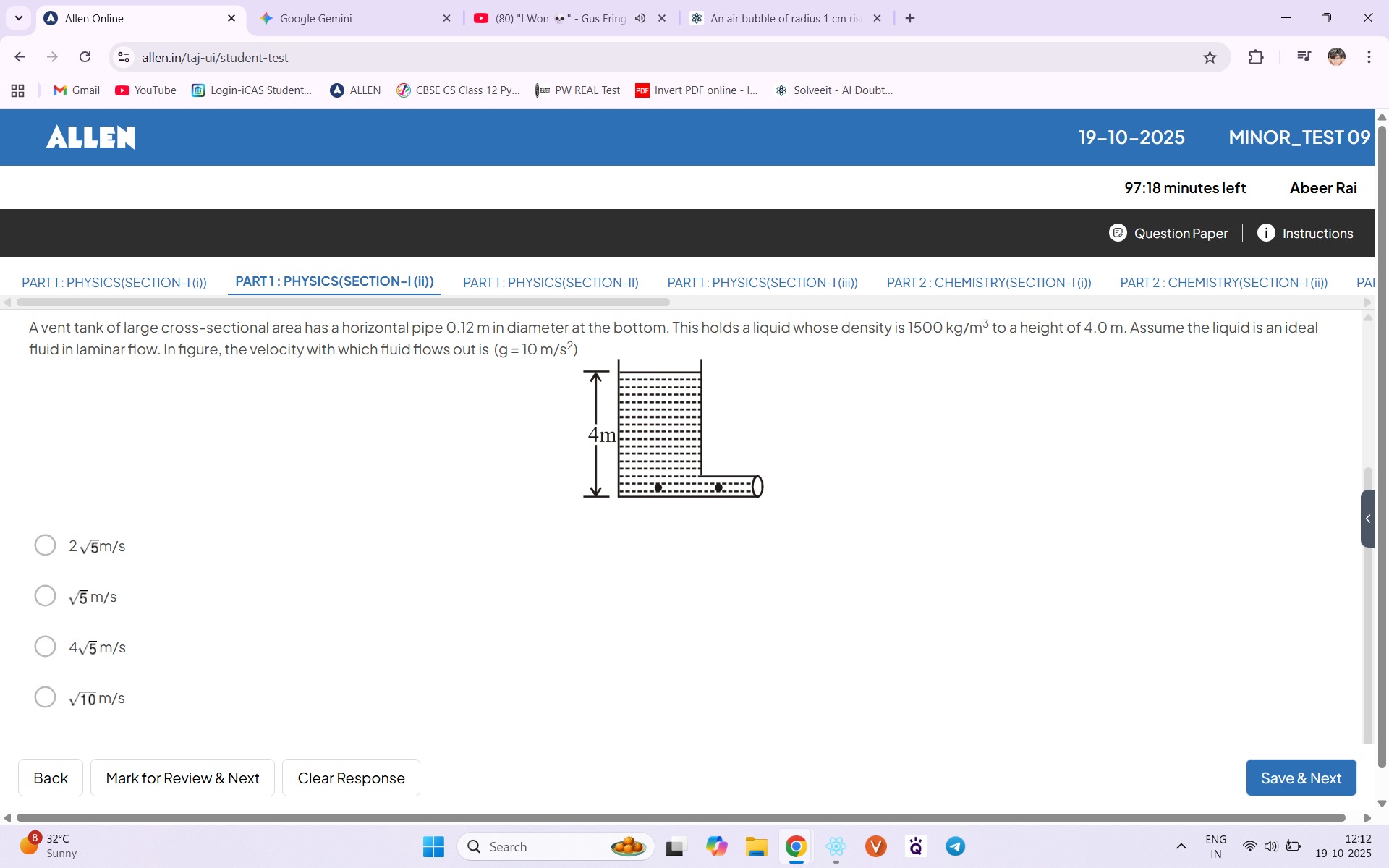Viewport: 1389px width, 868px height.
Task: Bookmark the page using the star icon
Action: pos(1210,57)
